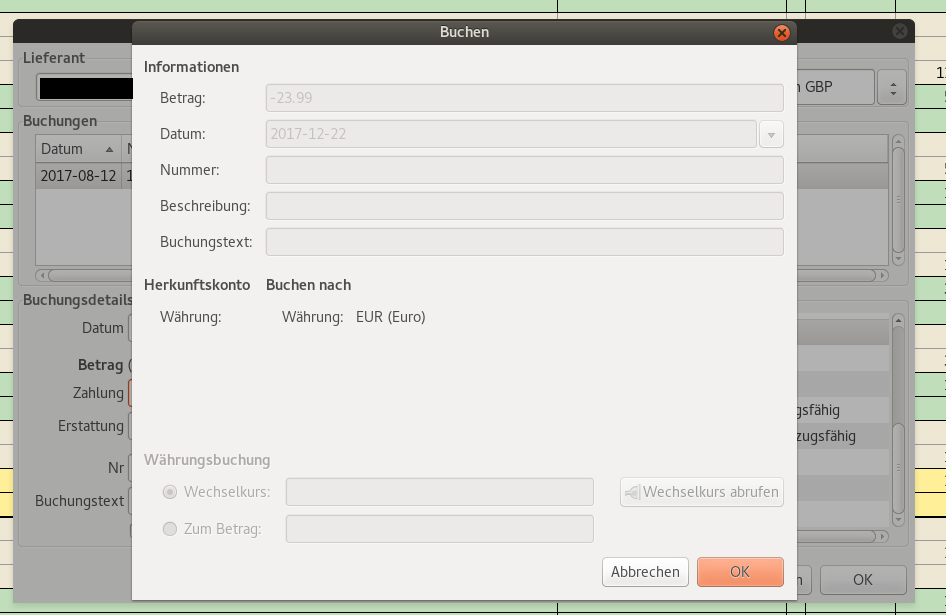Click the Wechselkurs rate input field
This screenshot has height=615, width=946.
click(x=439, y=492)
